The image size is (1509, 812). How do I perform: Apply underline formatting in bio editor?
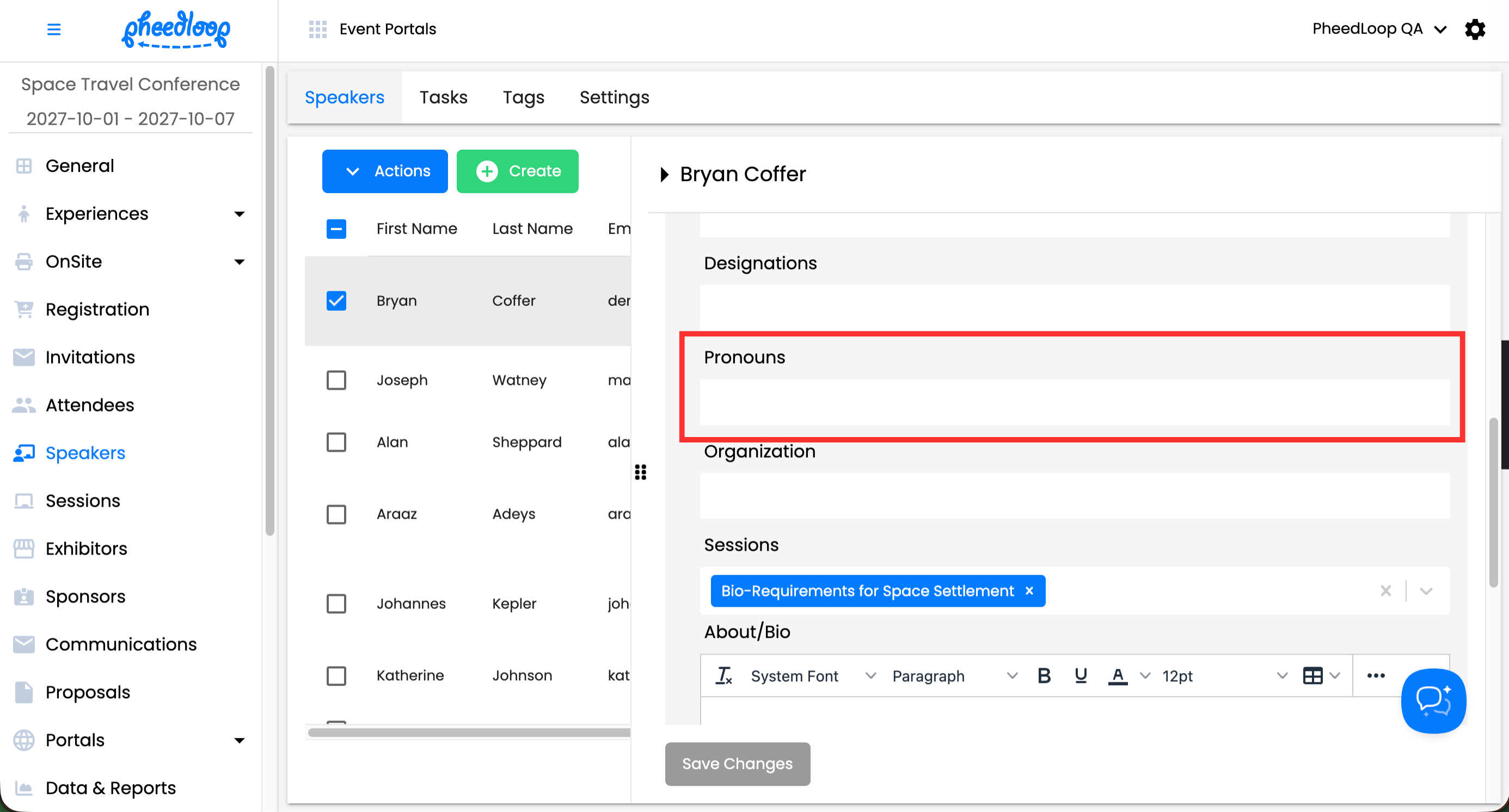click(x=1081, y=675)
